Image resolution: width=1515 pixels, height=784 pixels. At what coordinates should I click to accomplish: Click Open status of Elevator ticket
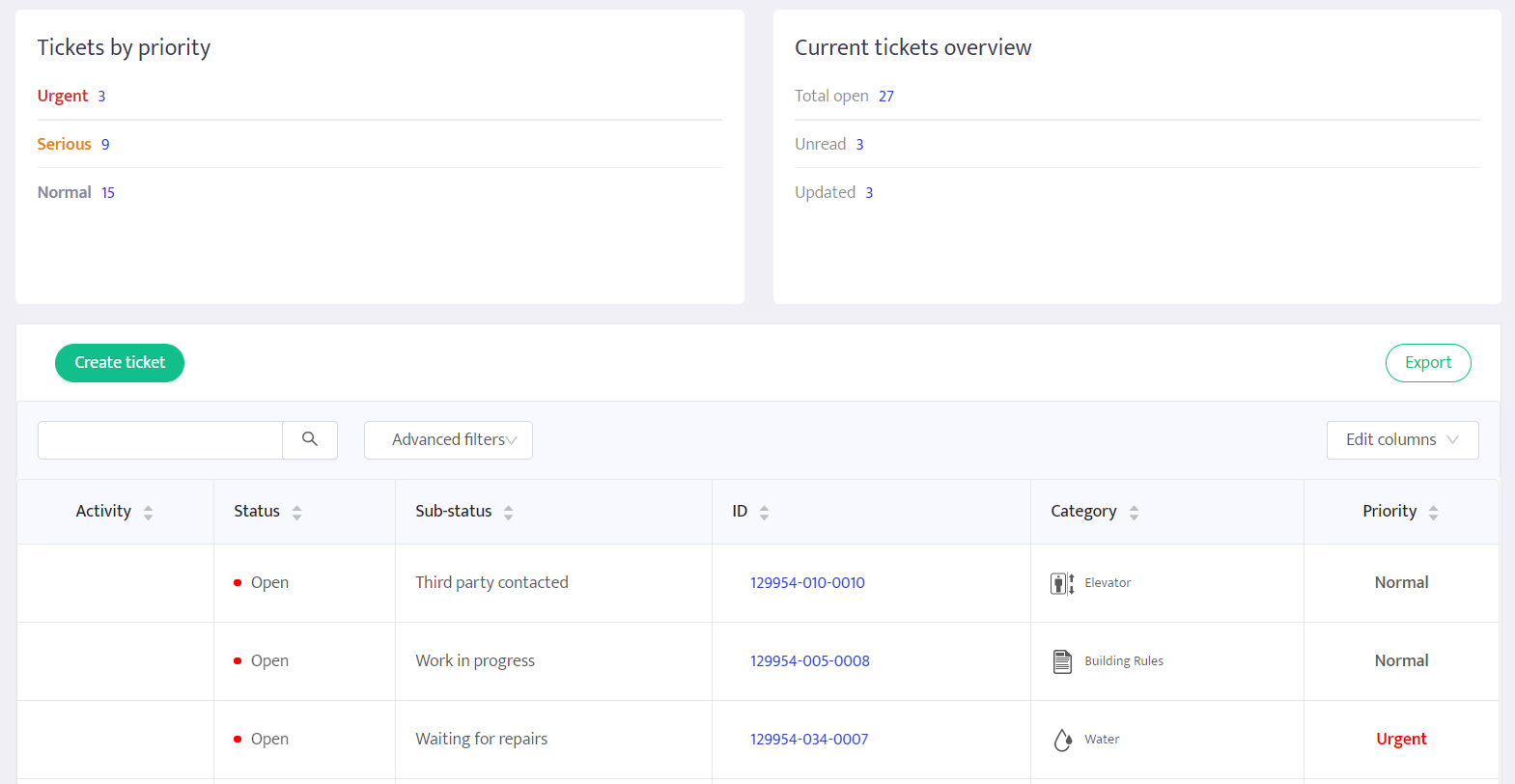(269, 583)
